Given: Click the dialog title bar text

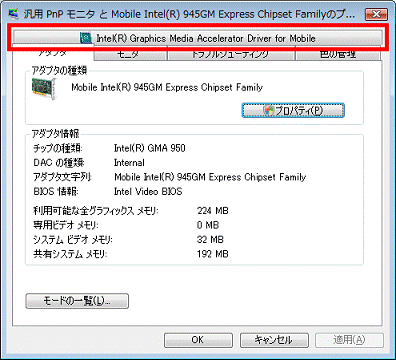Looking at the screenshot, I should [189, 14].
